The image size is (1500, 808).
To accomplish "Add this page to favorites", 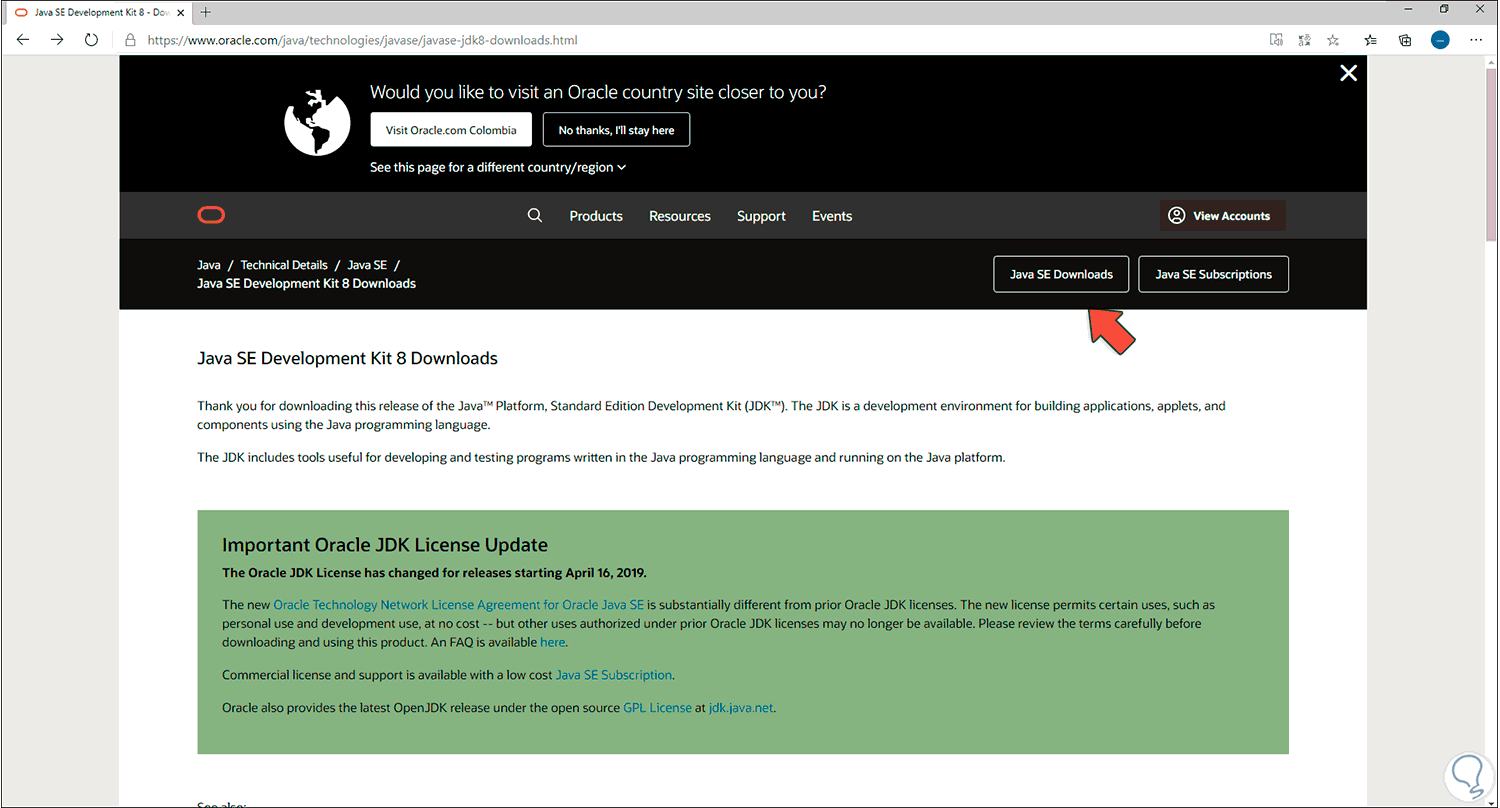I will point(1333,40).
